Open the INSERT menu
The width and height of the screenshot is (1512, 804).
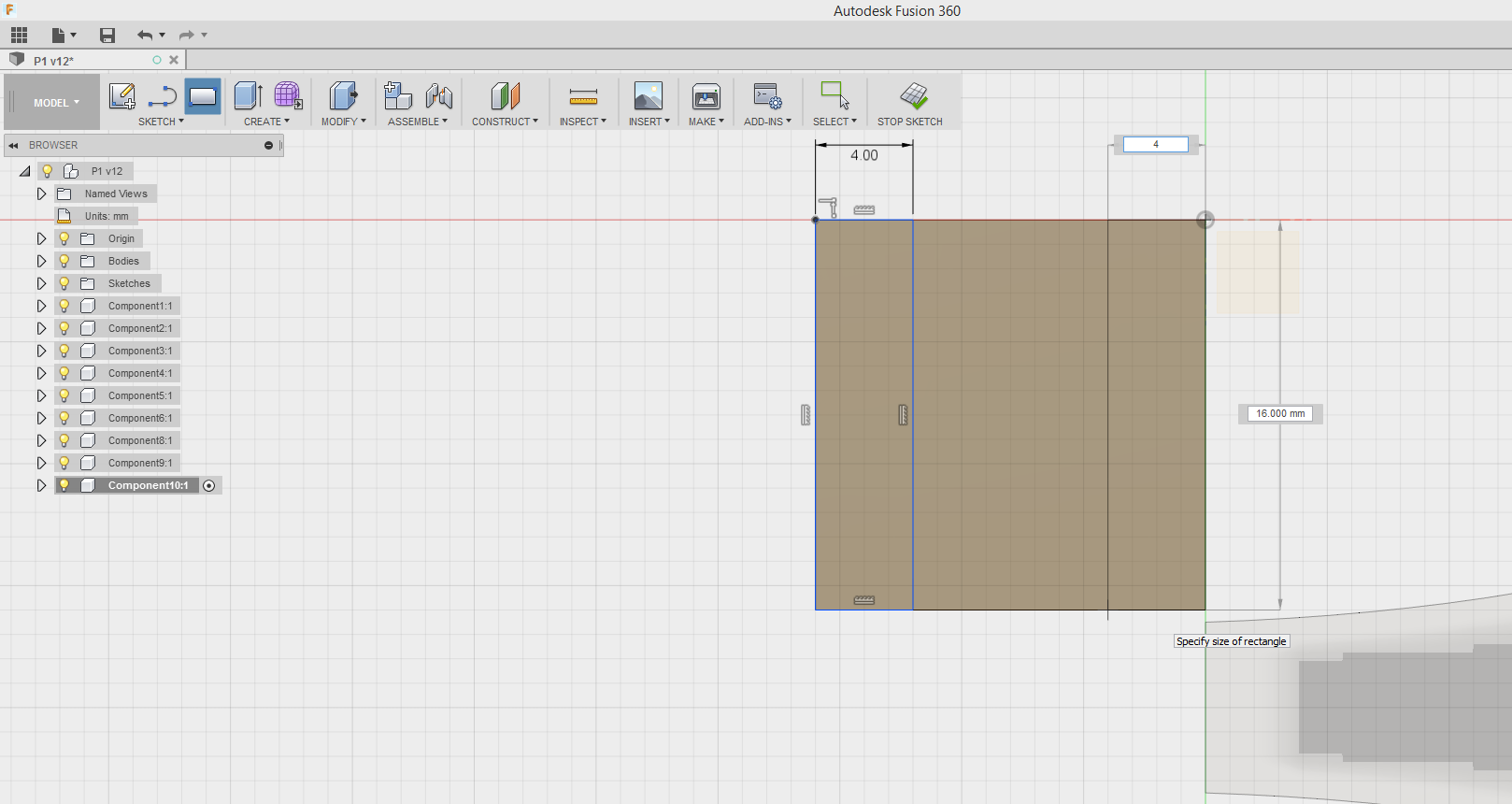pos(649,122)
